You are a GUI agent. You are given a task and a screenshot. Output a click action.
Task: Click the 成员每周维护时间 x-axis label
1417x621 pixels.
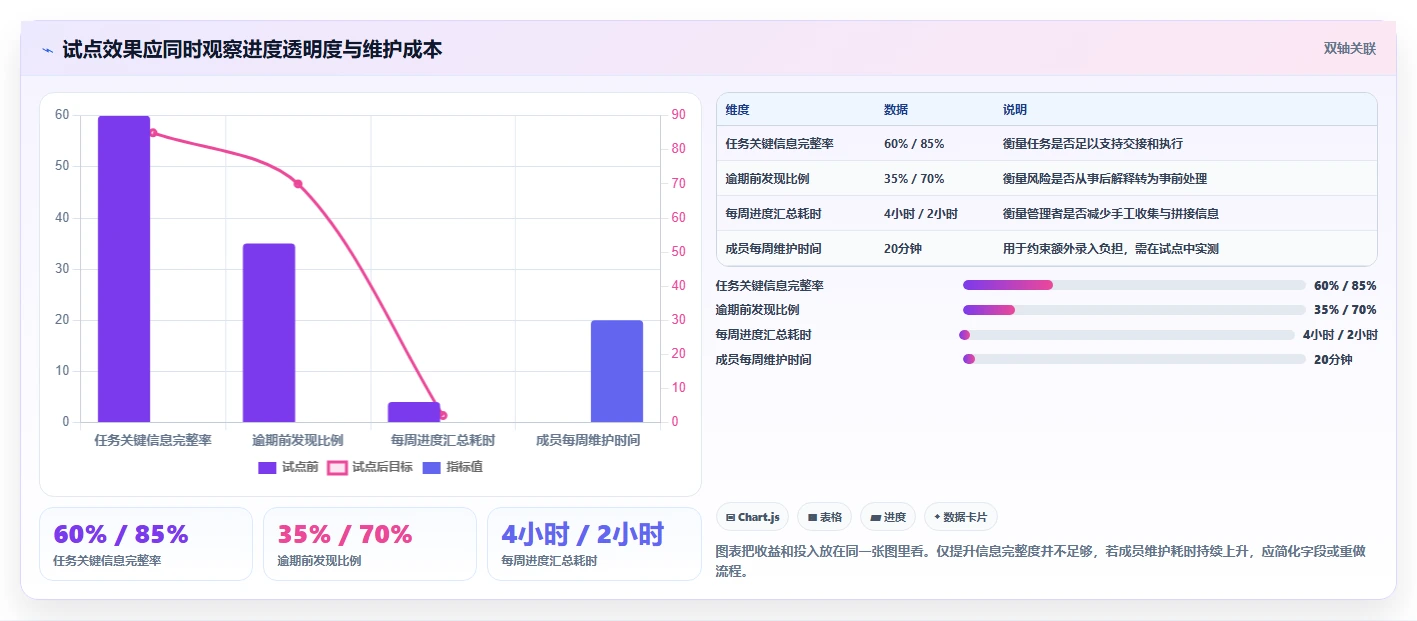[x=588, y=440]
